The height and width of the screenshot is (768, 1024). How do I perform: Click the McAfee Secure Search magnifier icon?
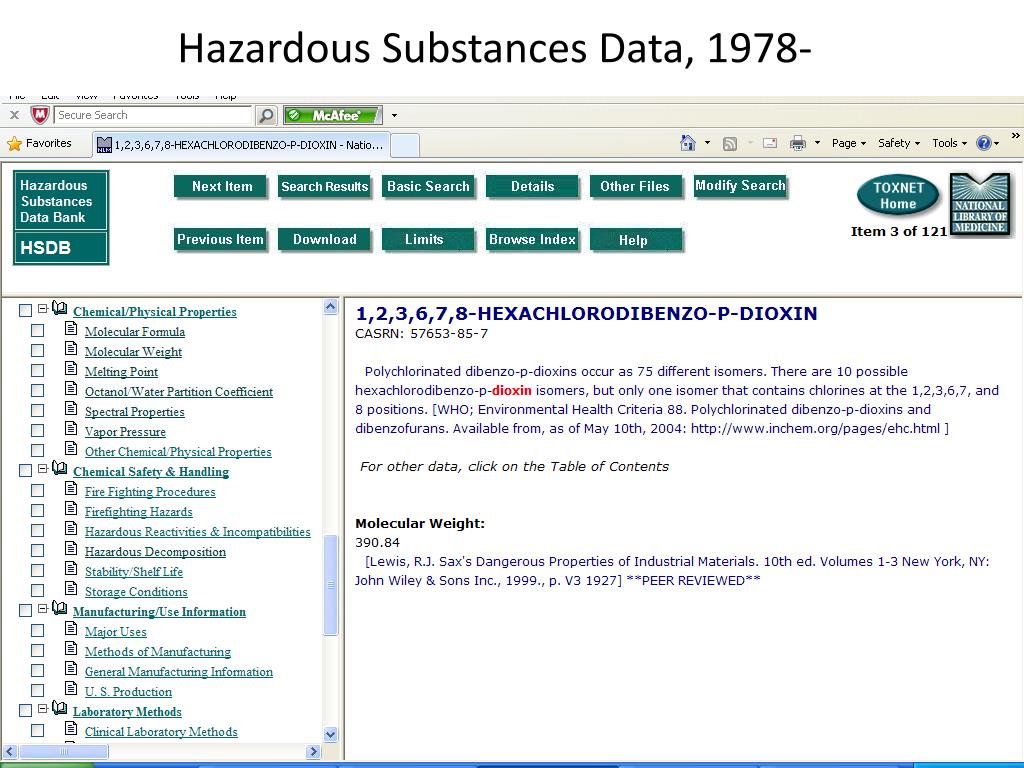(265, 114)
